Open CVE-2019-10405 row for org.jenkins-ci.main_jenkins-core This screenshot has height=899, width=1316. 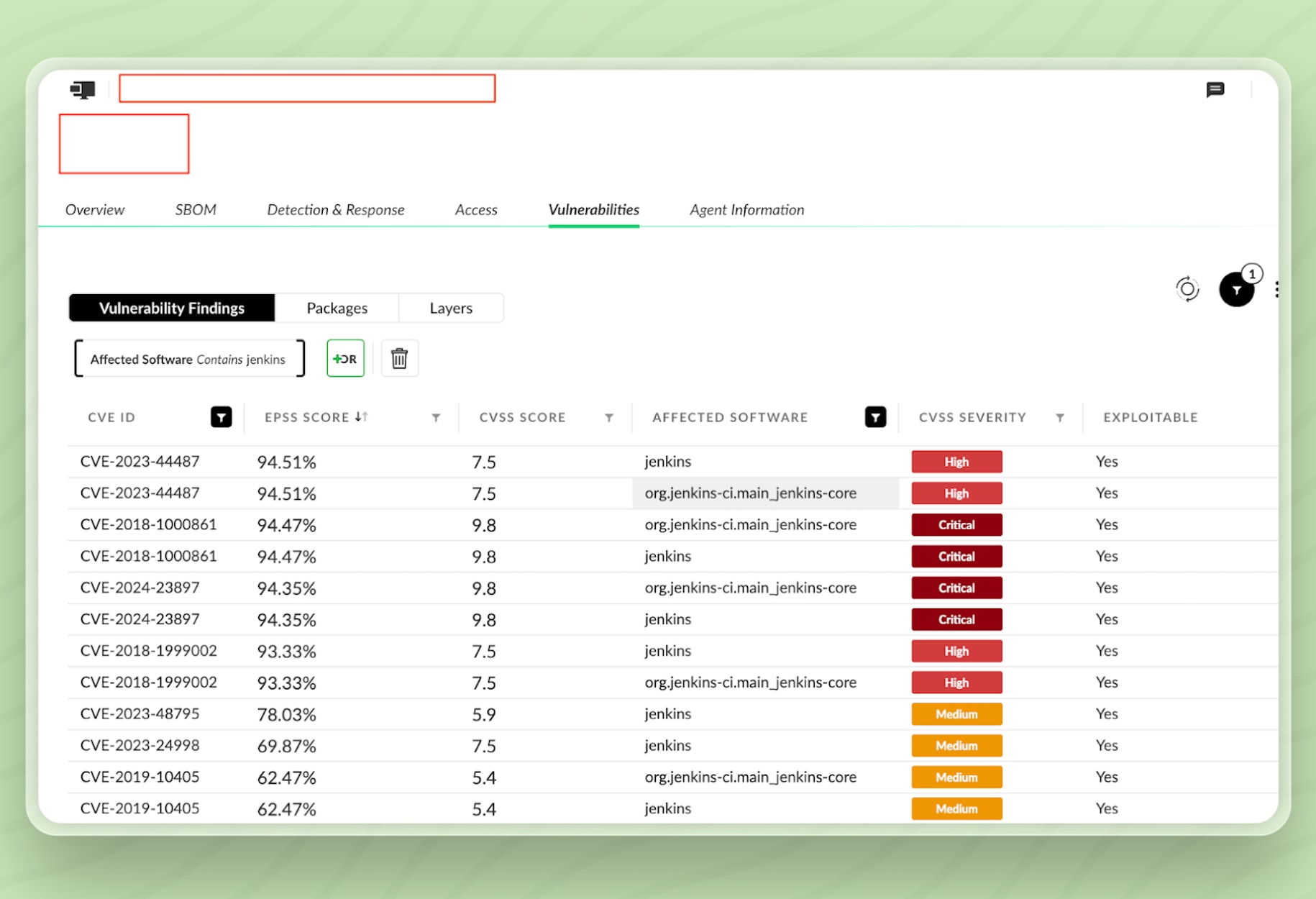click(x=672, y=777)
